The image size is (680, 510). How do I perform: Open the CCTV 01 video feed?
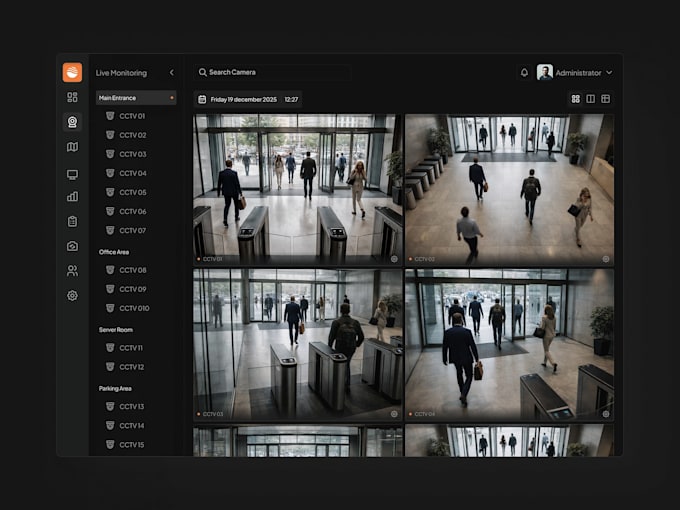point(298,190)
